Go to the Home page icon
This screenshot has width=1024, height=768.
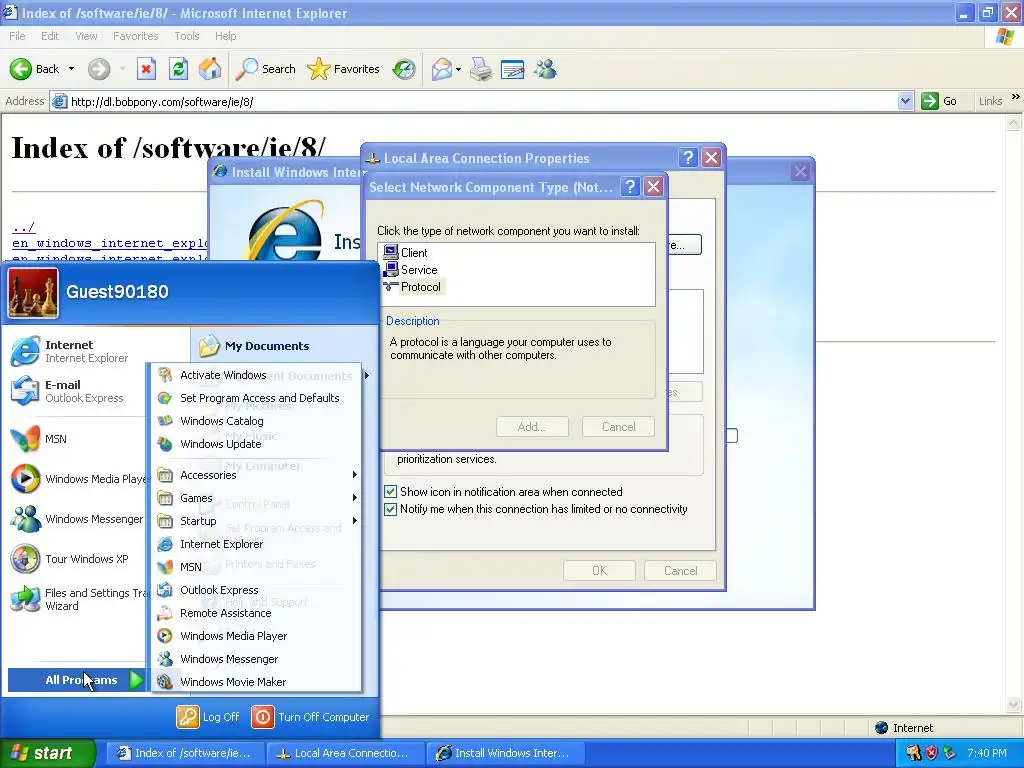click(x=210, y=69)
